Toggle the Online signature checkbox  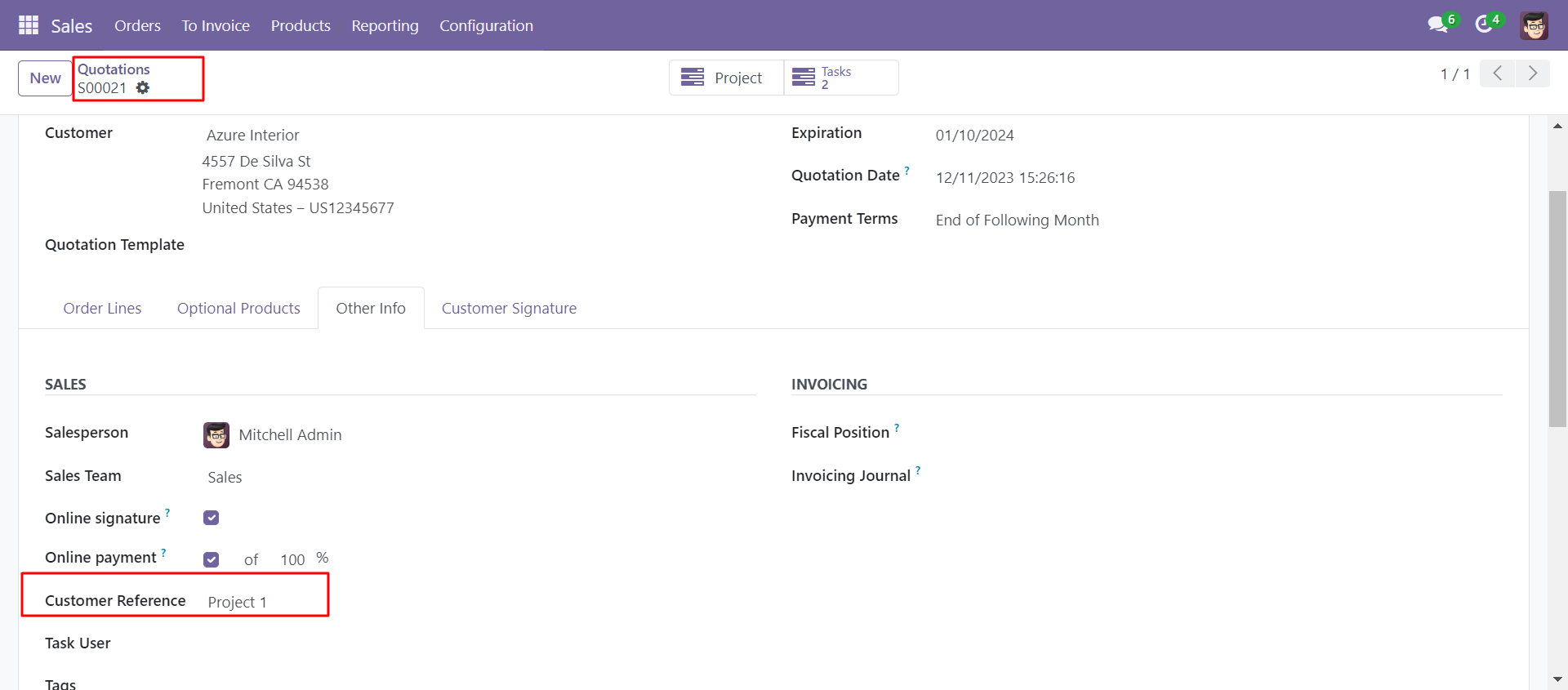pyautogui.click(x=212, y=518)
